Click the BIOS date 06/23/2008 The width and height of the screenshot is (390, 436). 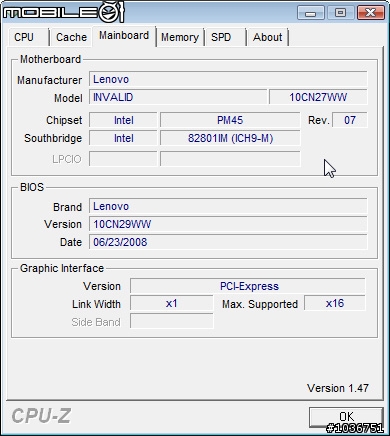click(x=228, y=242)
